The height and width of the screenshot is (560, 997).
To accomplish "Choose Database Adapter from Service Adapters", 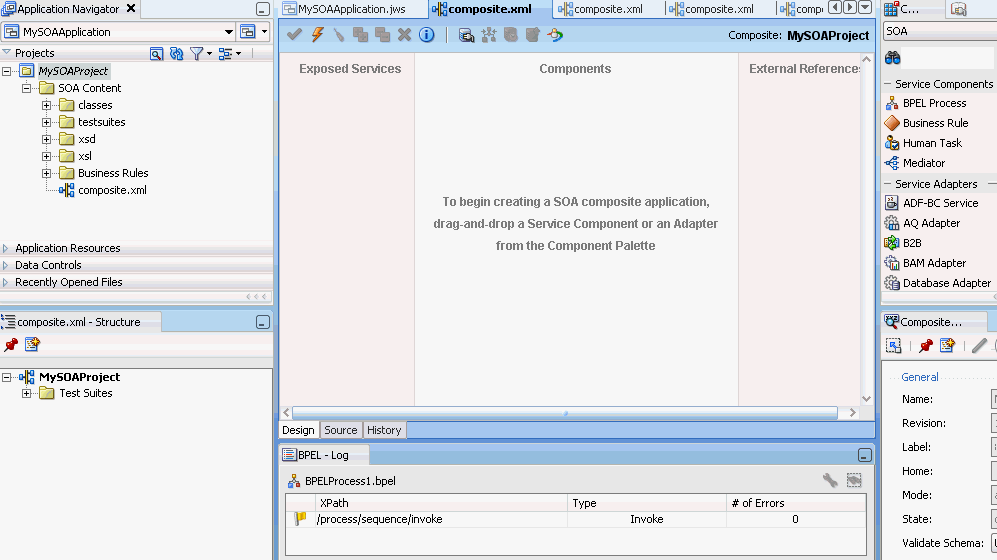I will click(x=946, y=283).
